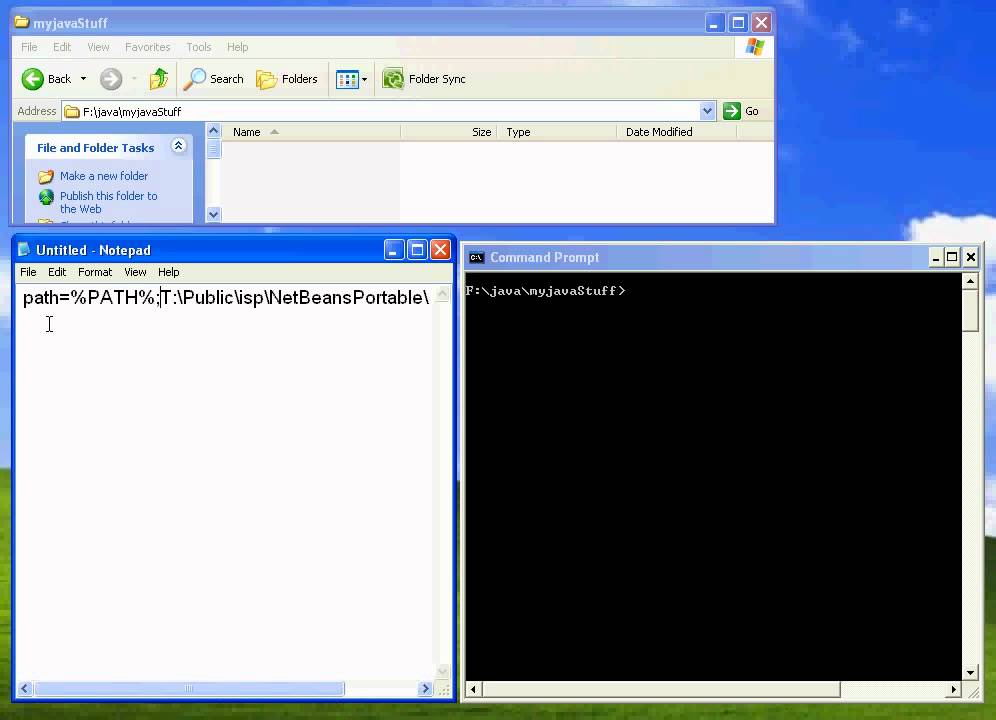996x720 pixels.
Task: Sort by Date Modified column header
Action: point(676,132)
